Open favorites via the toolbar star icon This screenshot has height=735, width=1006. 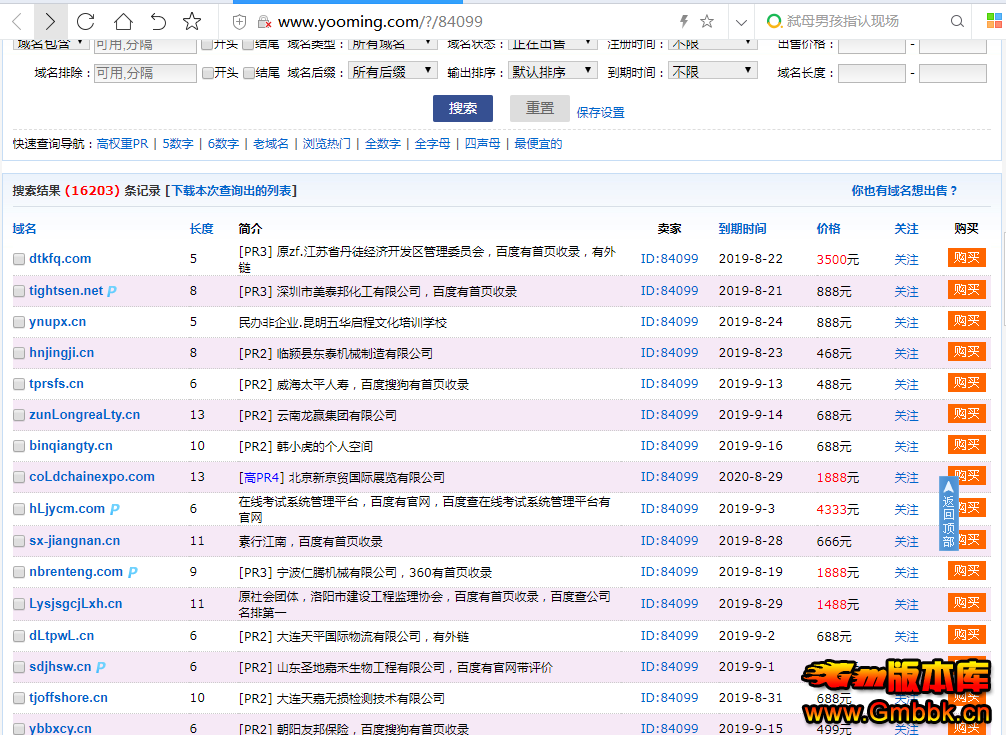pos(192,22)
